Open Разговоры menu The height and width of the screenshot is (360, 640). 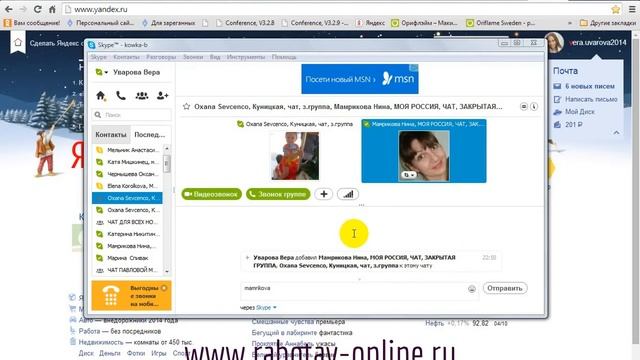click(x=161, y=57)
